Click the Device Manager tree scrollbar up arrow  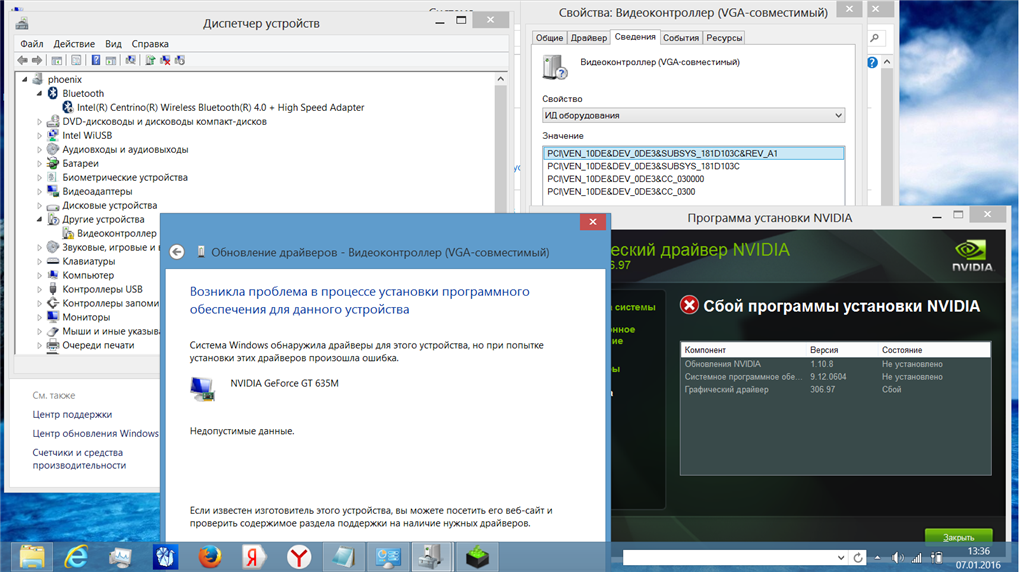[x=501, y=79]
